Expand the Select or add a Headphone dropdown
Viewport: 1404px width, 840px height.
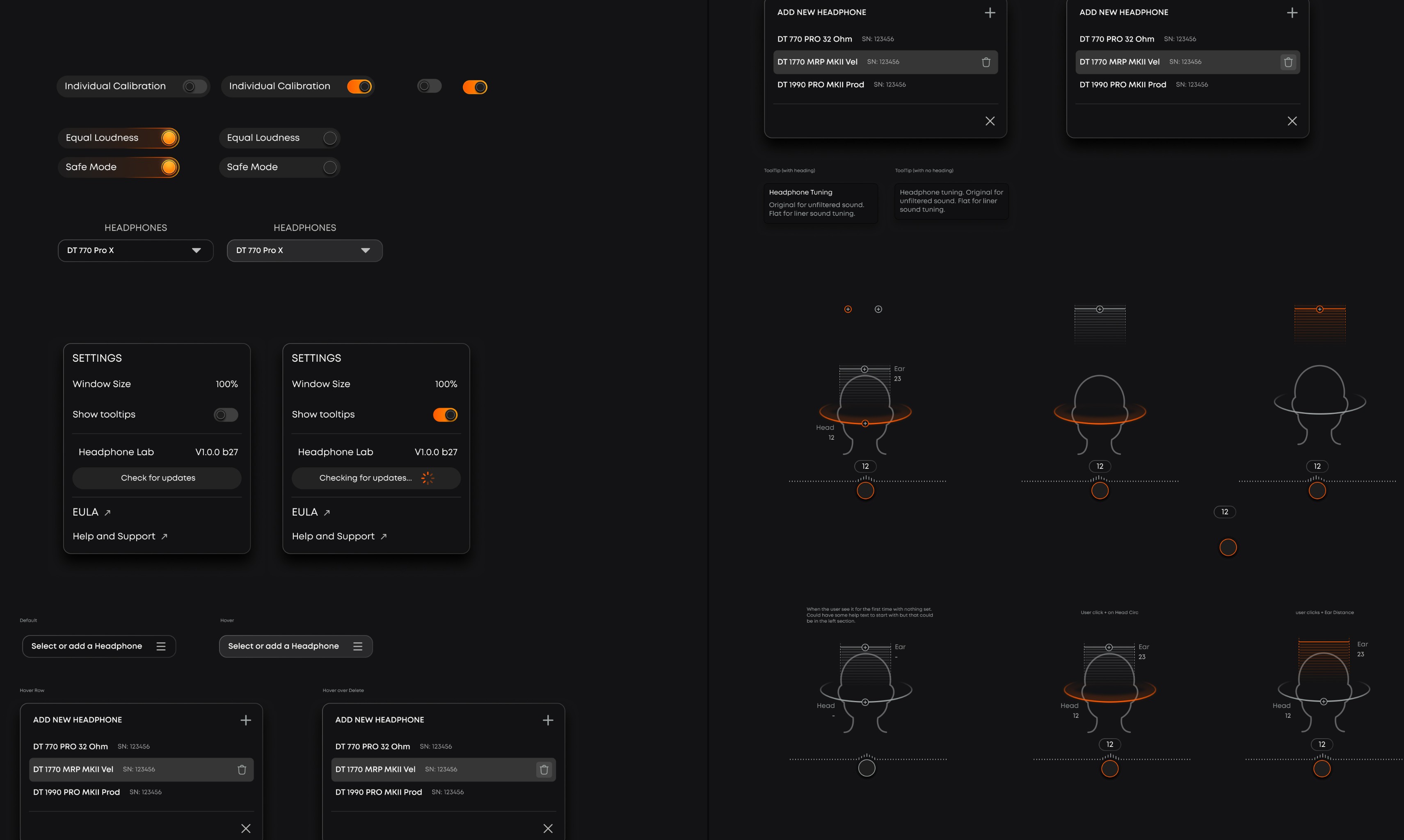point(98,646)
